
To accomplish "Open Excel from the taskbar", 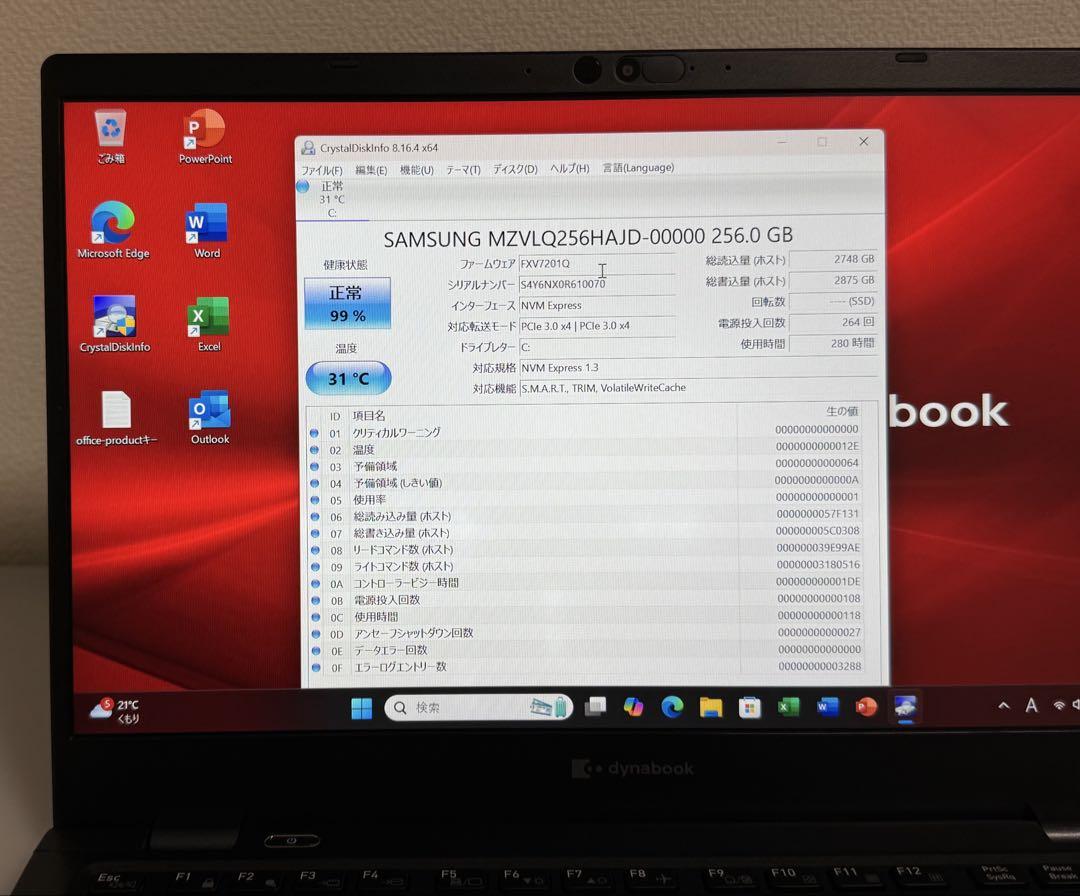I will (788, 707).
